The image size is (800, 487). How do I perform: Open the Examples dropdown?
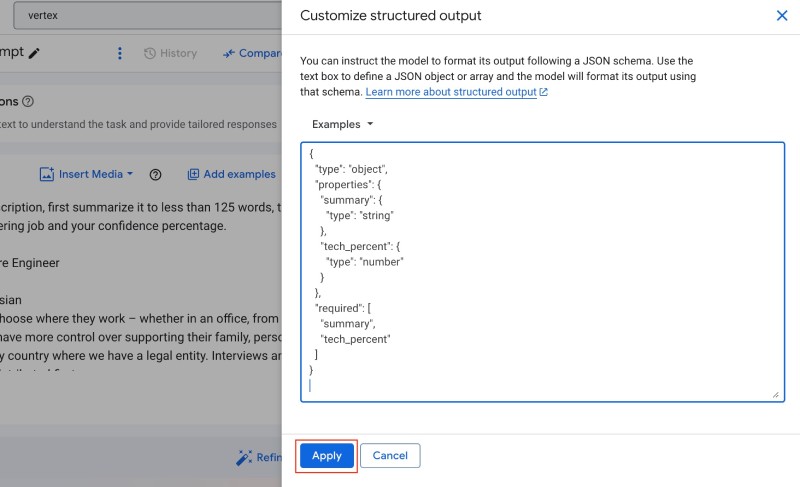342,124
